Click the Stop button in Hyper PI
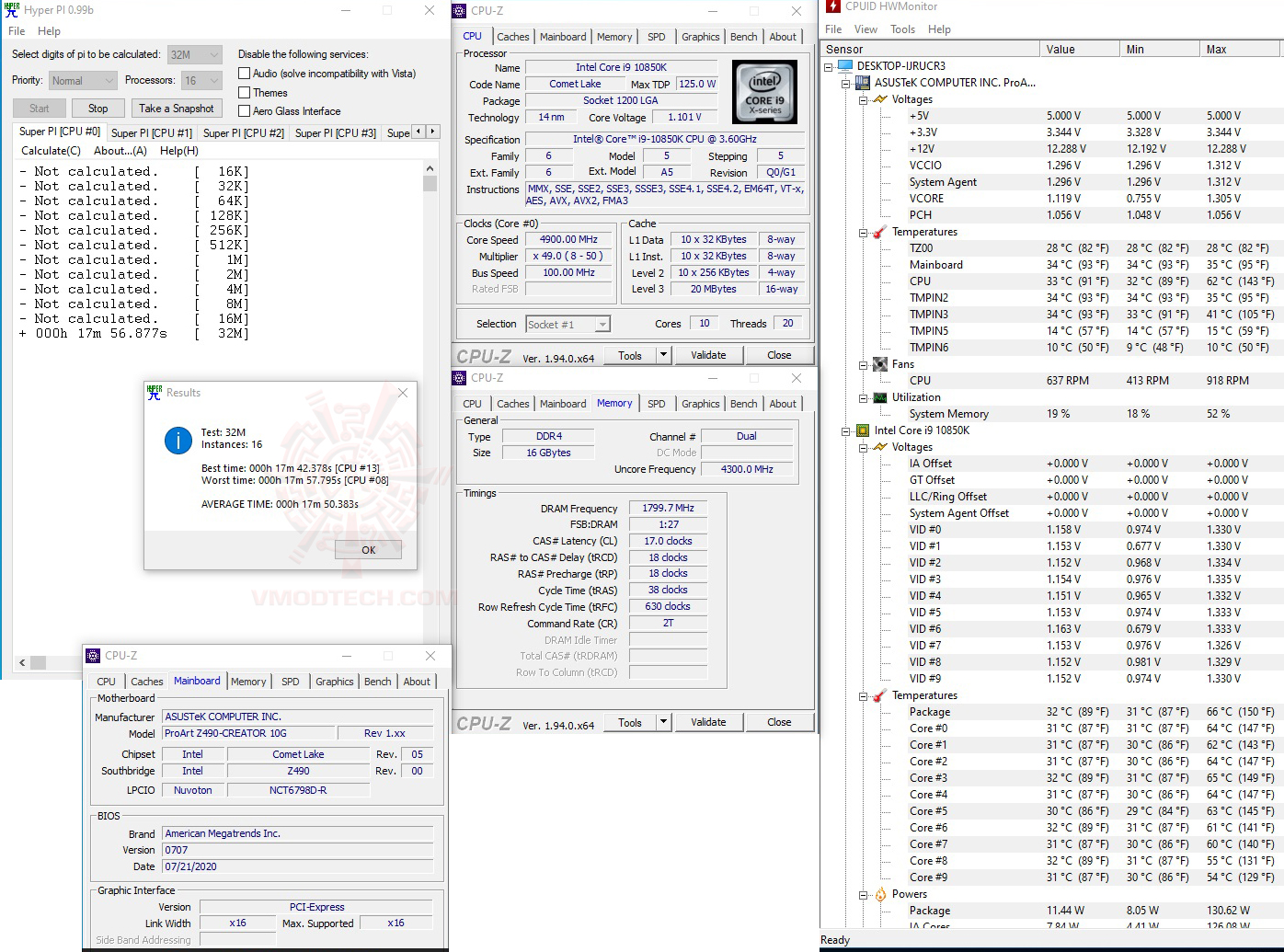The width and height of the screenshot is (1284, 952). pos(98,109)
